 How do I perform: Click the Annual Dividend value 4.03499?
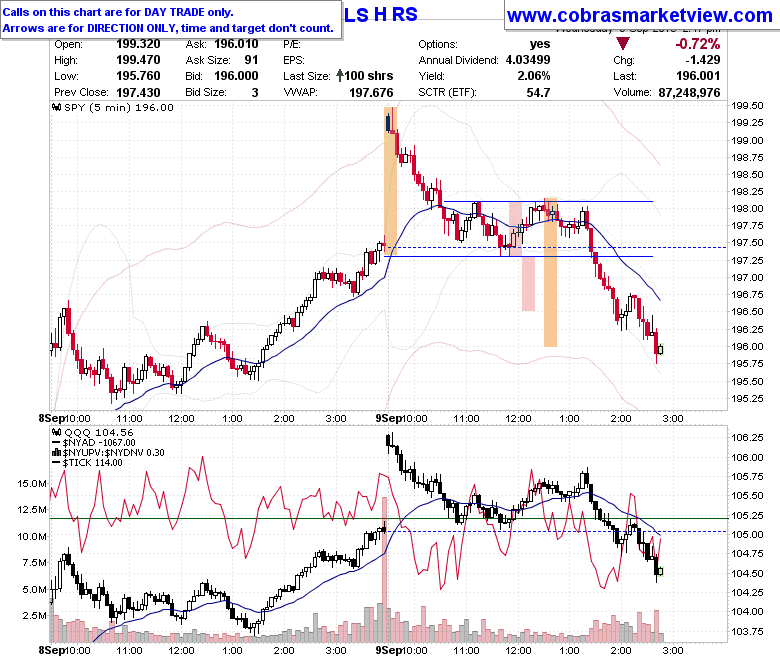(x=528, y=60)
